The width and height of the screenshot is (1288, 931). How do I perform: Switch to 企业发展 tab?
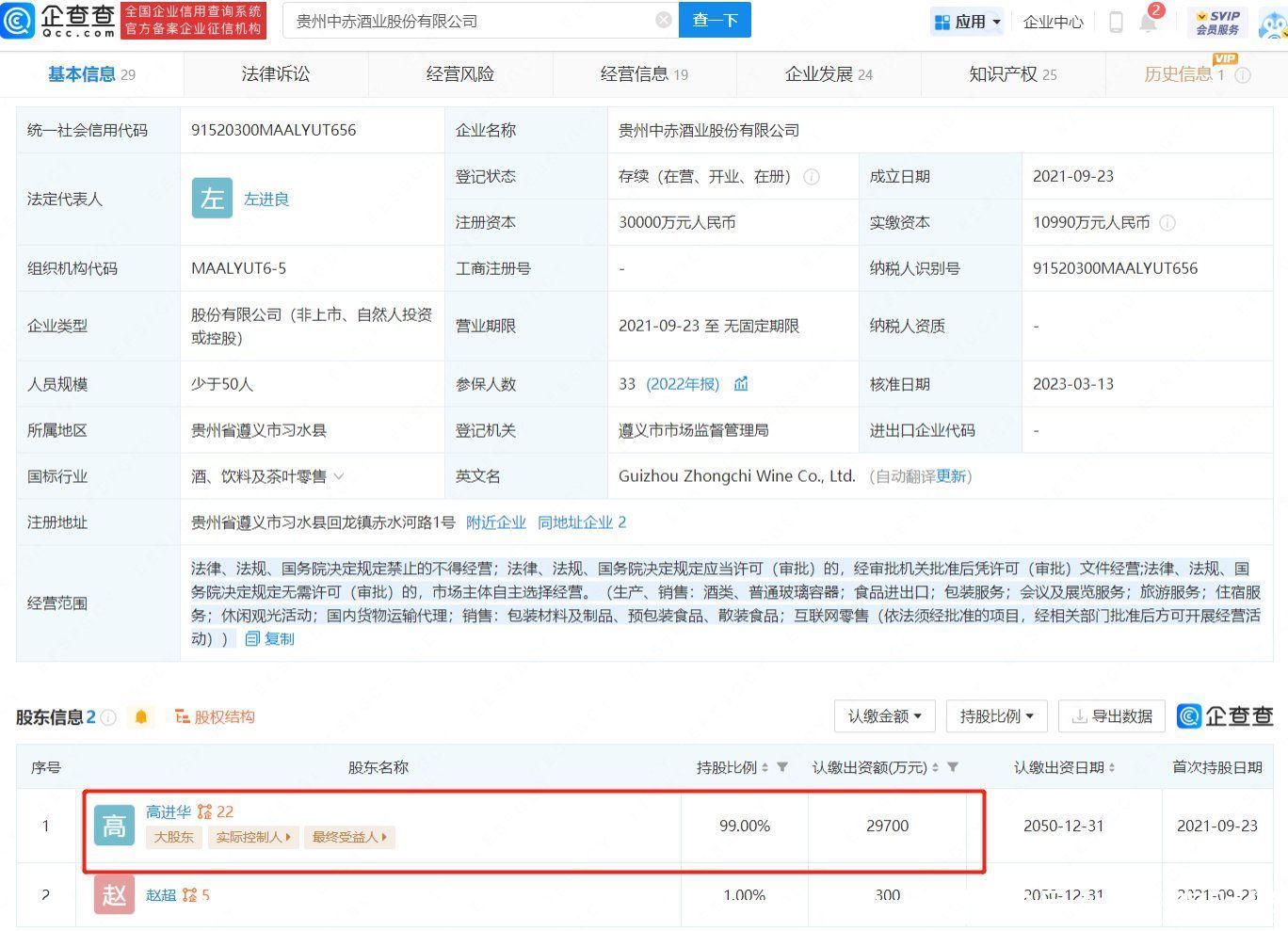pyautogui.click(x=829, y=74)
